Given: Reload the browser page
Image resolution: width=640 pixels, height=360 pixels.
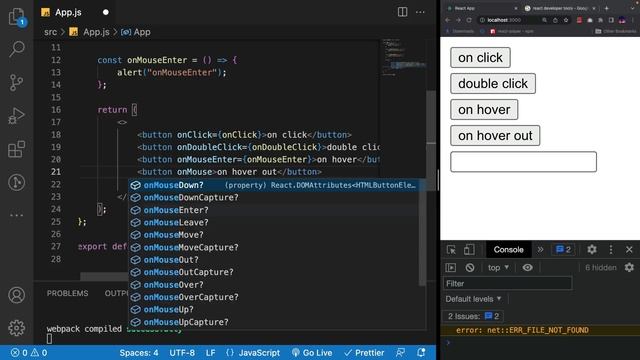Looking at the screenshot, I should tap(469, 20).
